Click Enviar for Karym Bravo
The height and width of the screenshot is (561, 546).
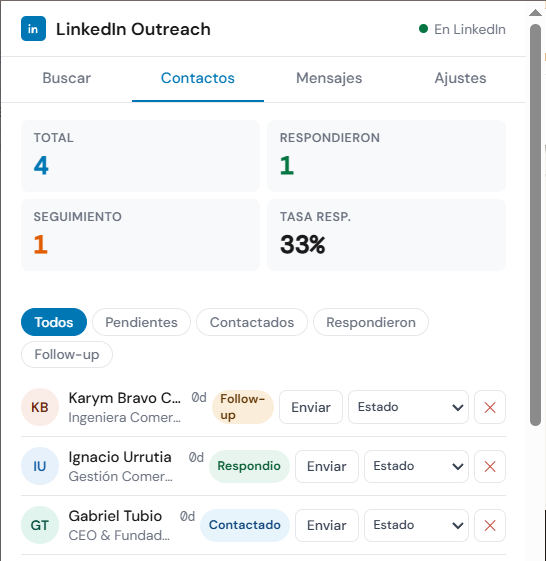pyautogui.click(x=311, y=407)
